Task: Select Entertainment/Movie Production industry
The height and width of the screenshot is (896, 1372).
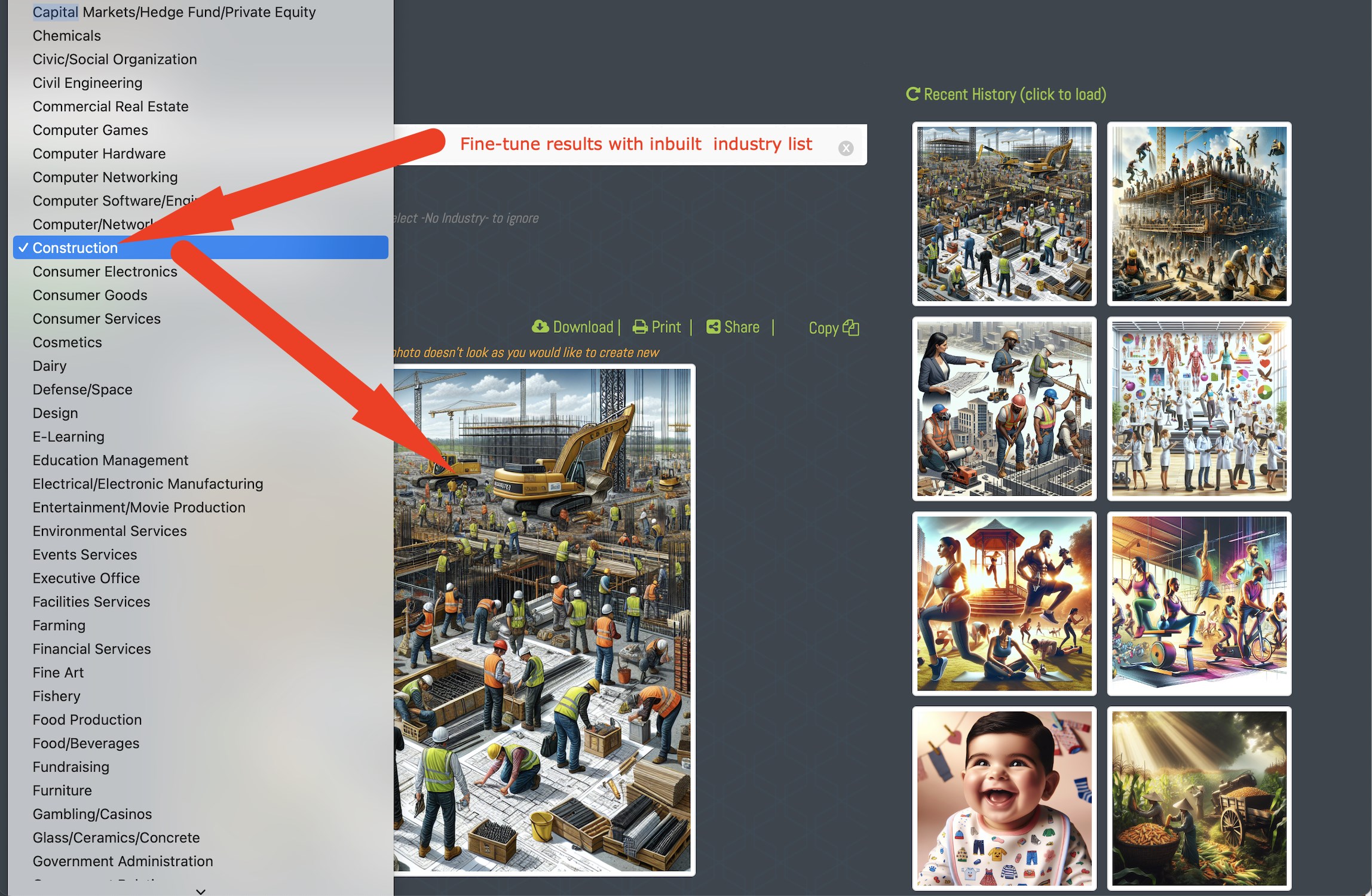Action: (139, 507)
